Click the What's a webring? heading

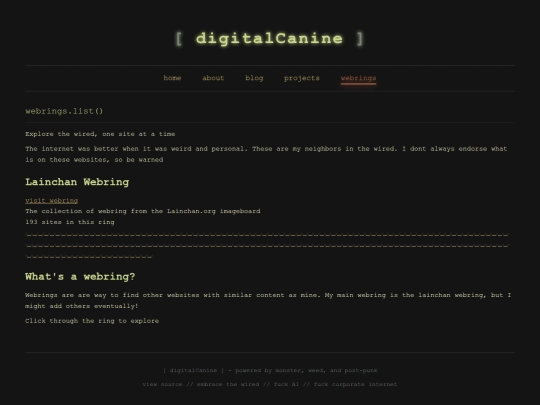[x=80, y=277]
